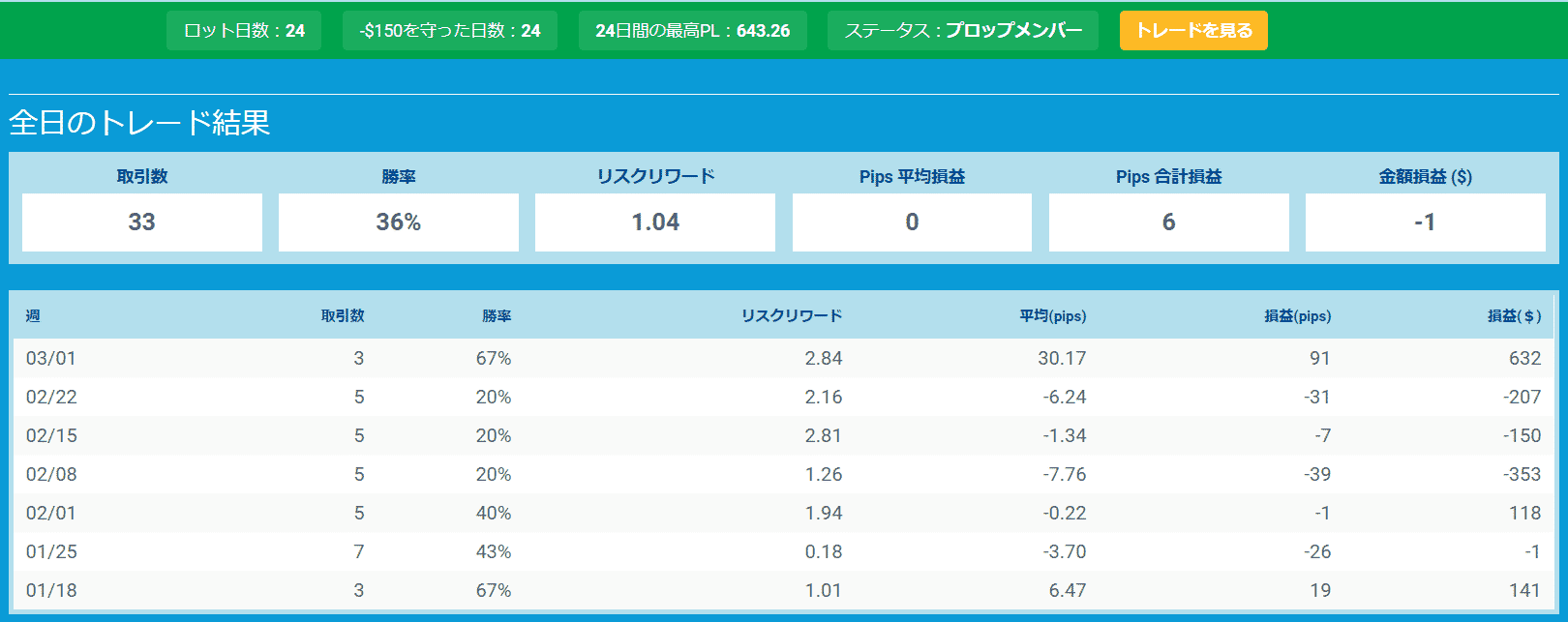Image resolution: width=1568 pixels, height=622 pixels.
Task: Select the 02/22 week row
Action: coord(783,397)
